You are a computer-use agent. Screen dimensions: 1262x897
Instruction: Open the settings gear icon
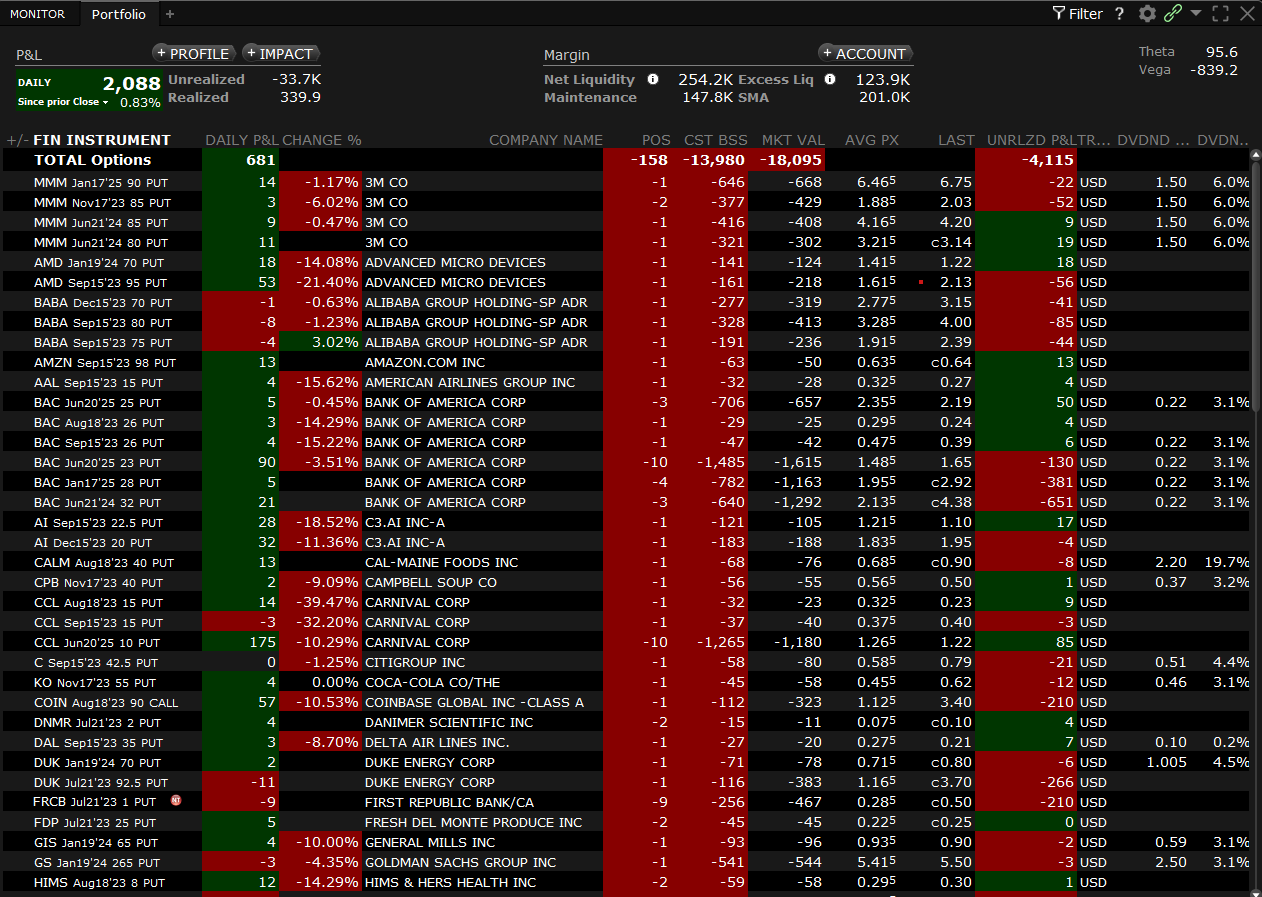point(1147,14)
